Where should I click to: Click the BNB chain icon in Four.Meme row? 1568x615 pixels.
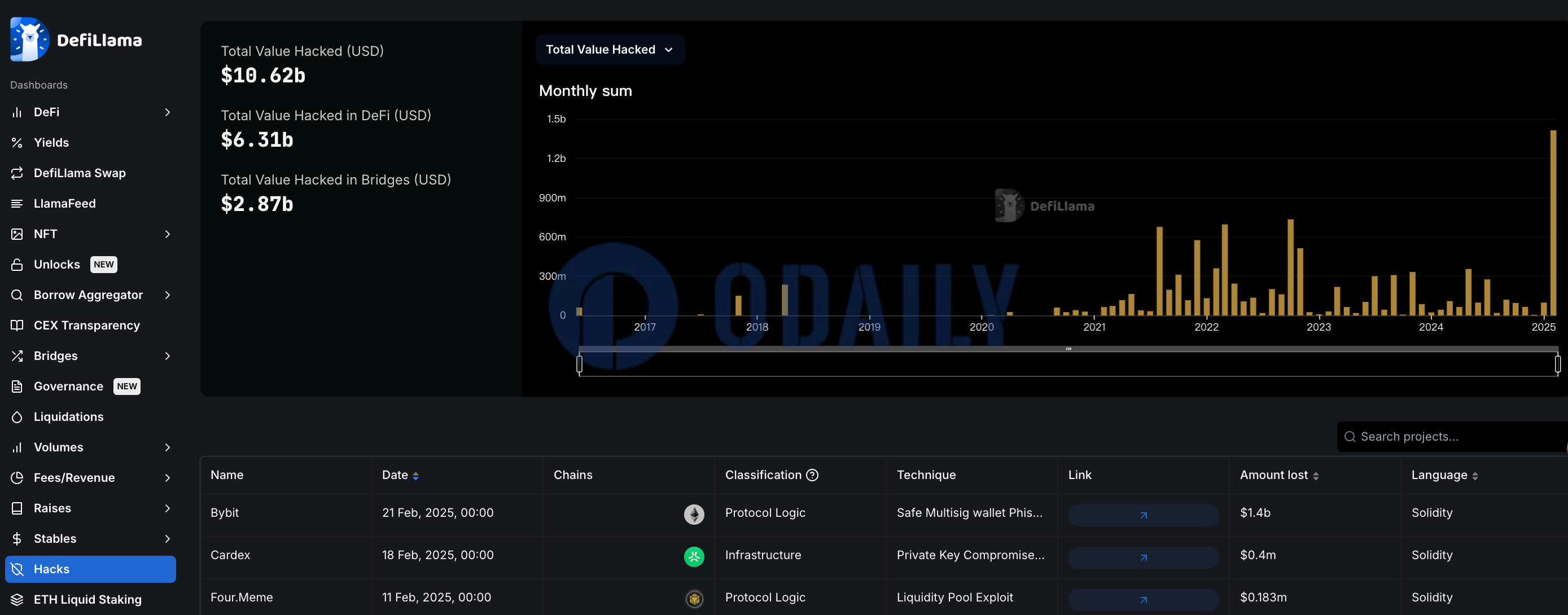click(x=694, y=599)
